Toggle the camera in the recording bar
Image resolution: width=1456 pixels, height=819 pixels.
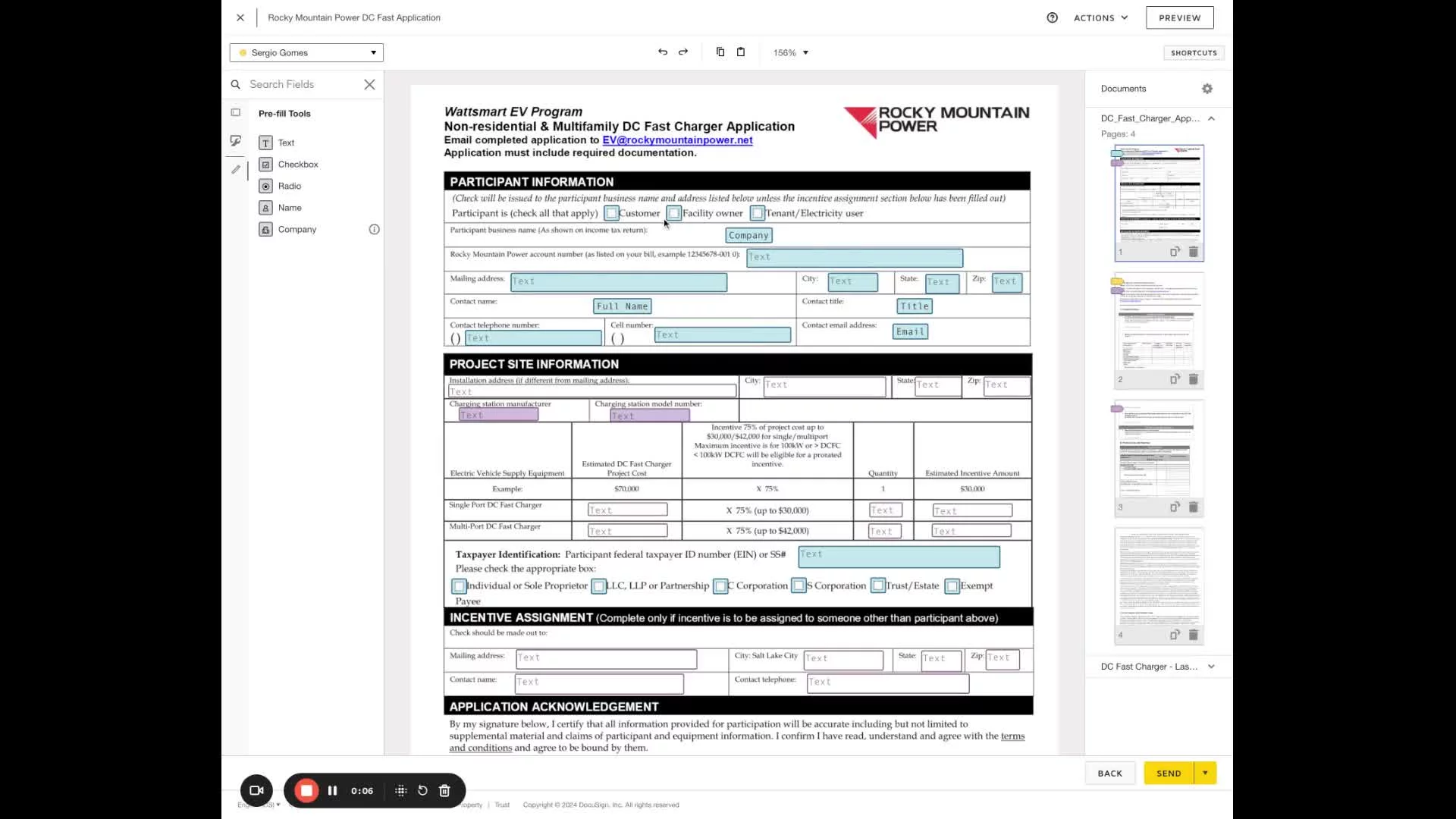click(256, 791)
